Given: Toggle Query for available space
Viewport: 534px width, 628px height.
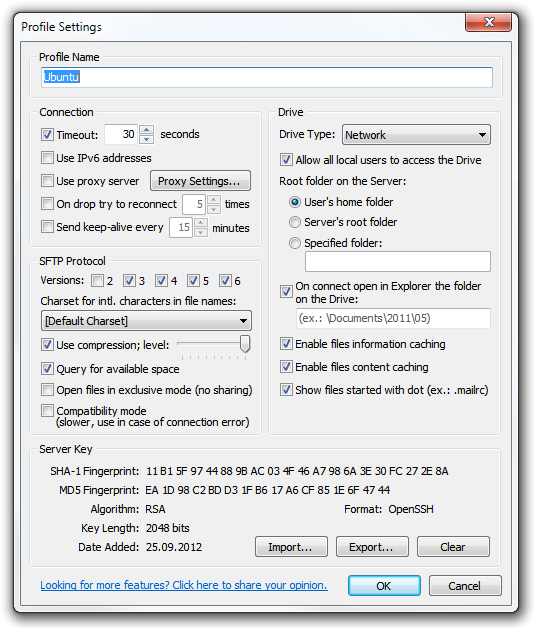Looking at the screenshot, I should (47, 368).
